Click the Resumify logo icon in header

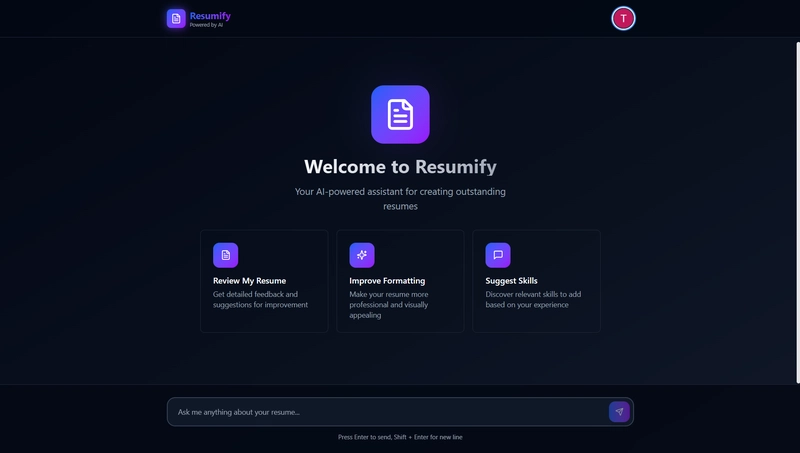pyautogui.click(x=176, y=18)
